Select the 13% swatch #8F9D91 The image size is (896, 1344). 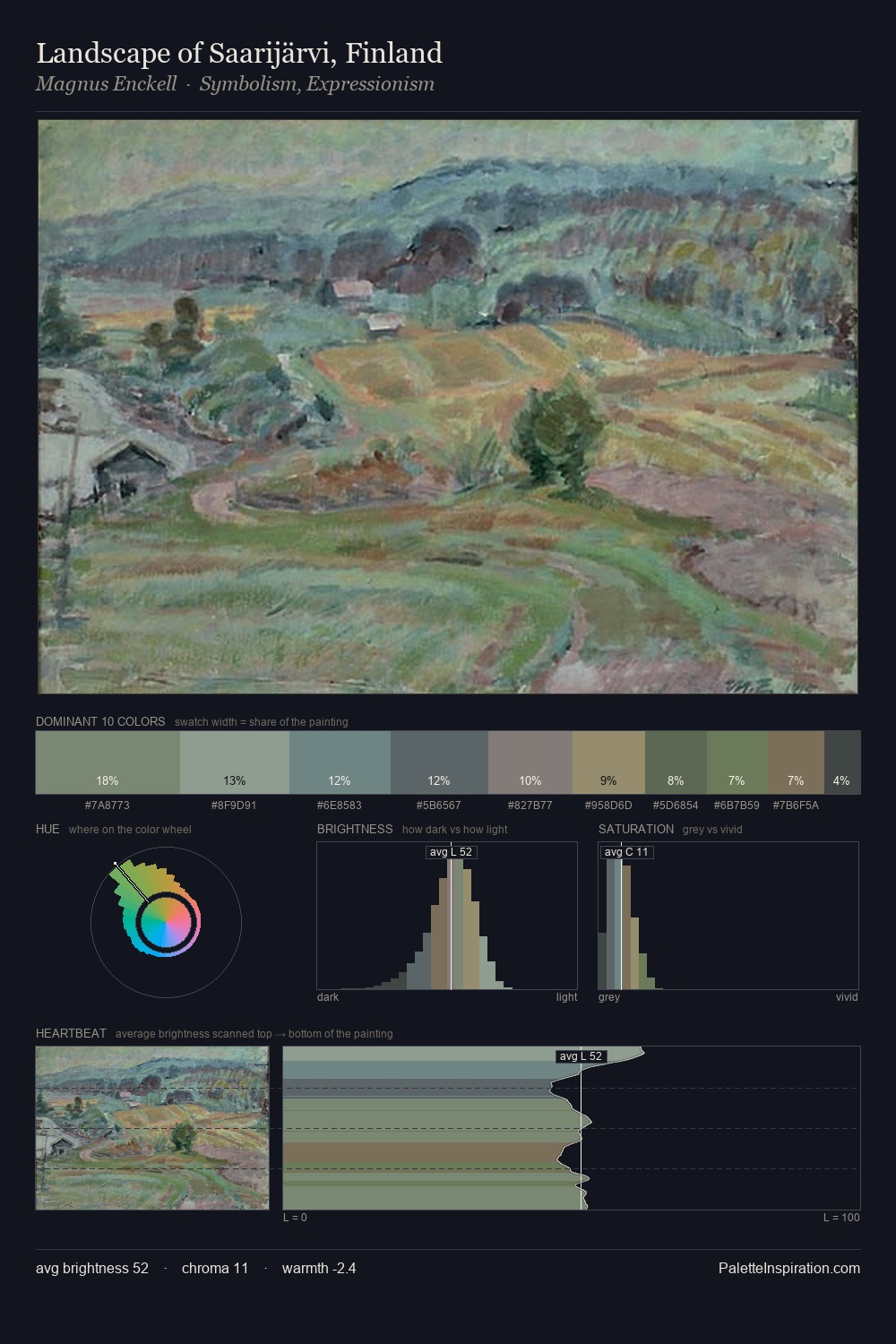coord(235,762)
